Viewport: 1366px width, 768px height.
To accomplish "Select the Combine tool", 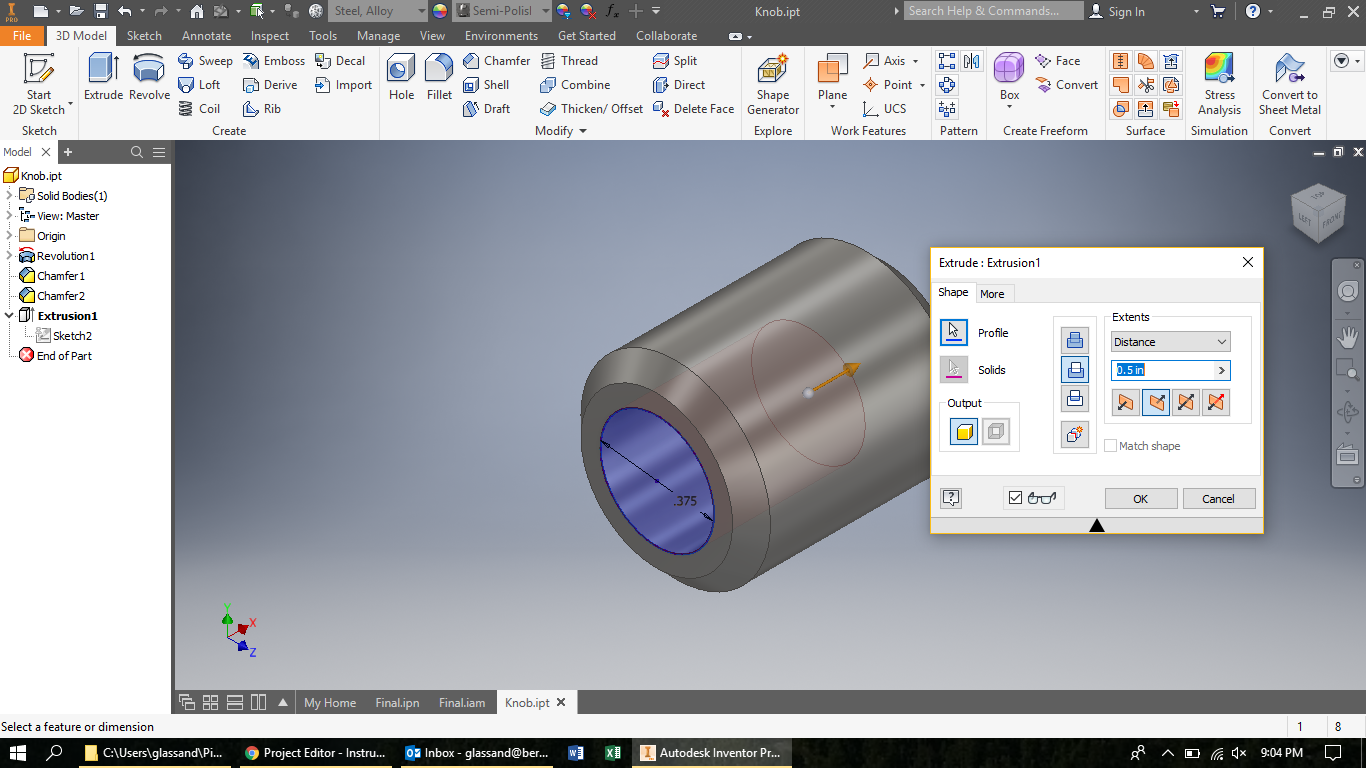I will click(575, 85).
